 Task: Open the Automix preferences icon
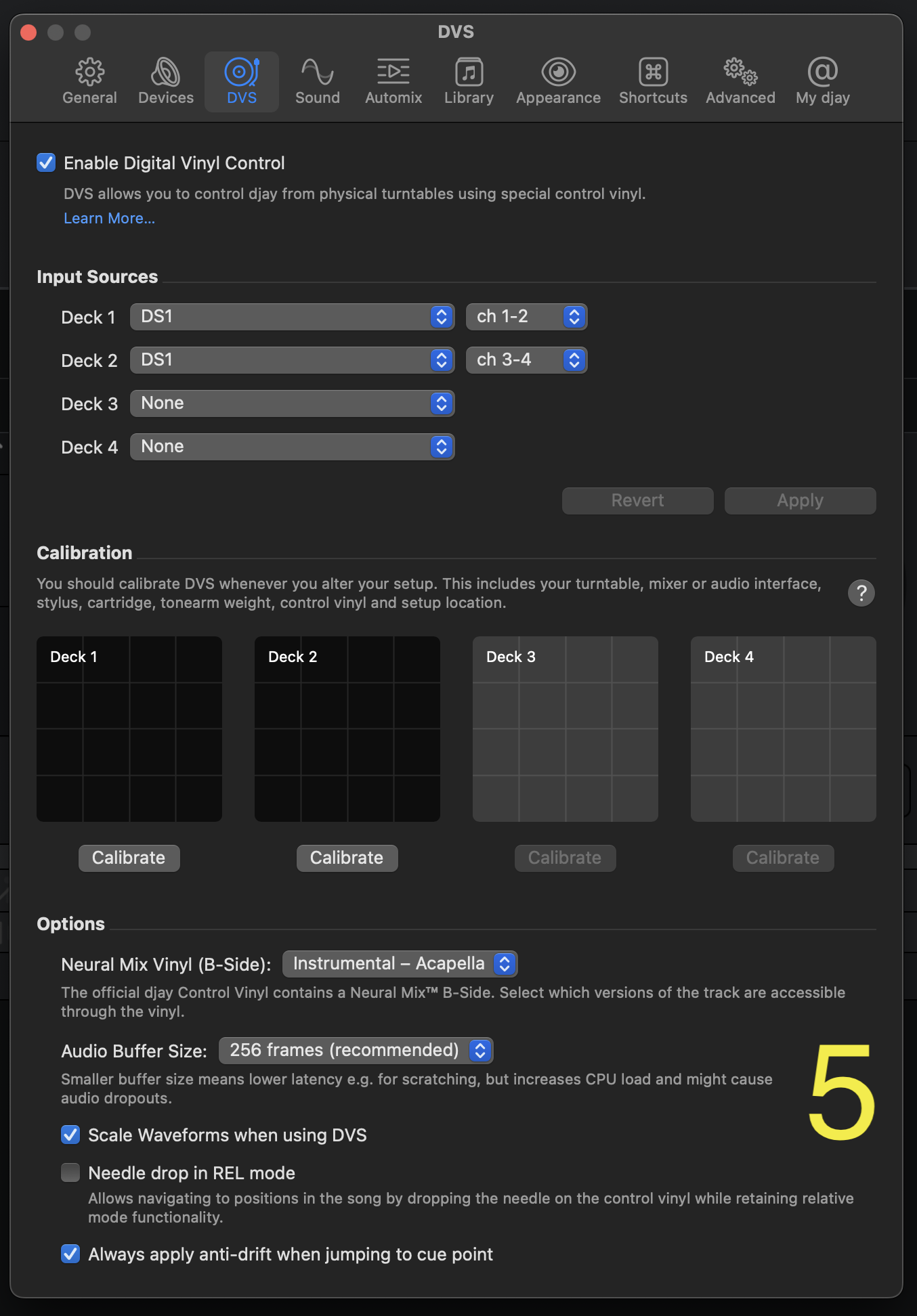[393, 72]
